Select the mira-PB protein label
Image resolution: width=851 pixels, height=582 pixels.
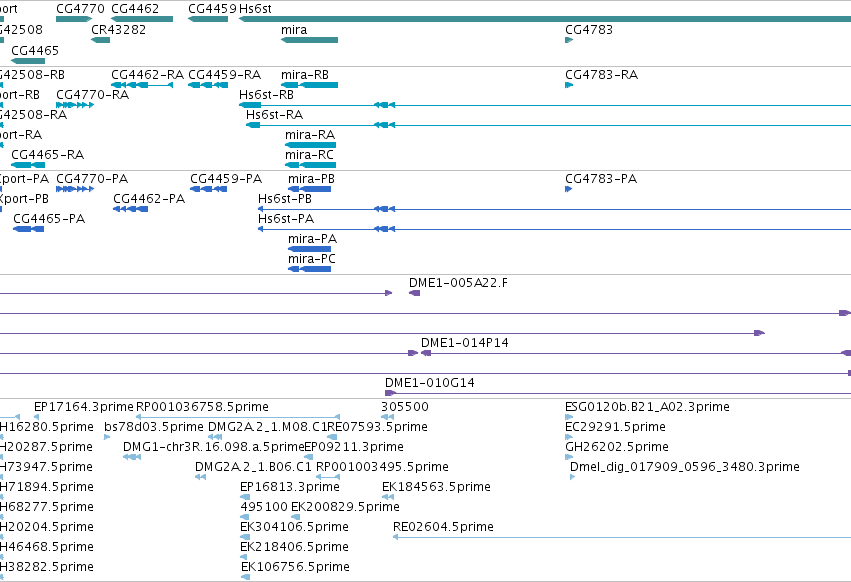pos(312,179)
